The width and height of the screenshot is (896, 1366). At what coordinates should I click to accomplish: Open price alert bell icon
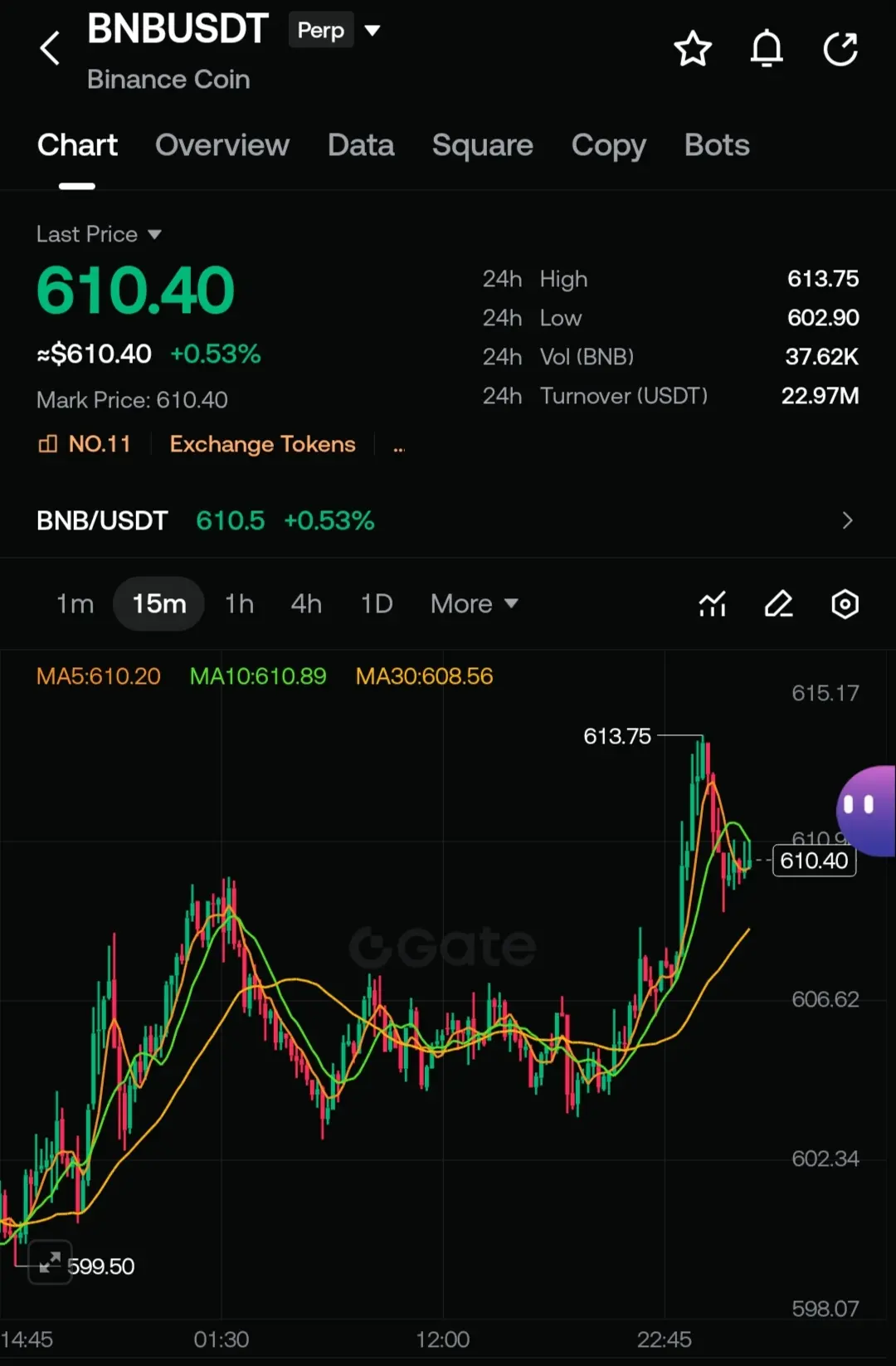click(x=767, y=49)
